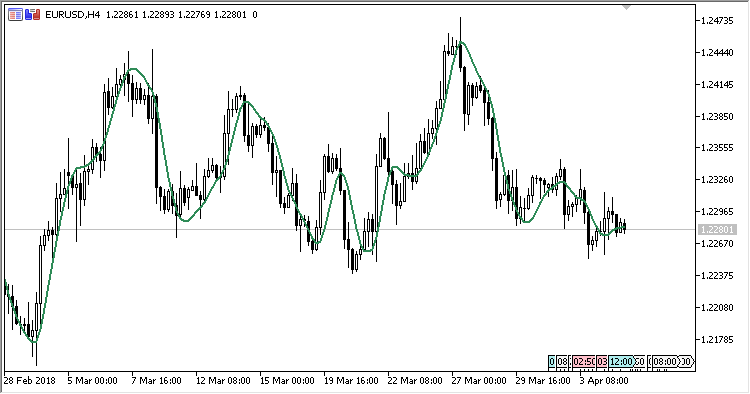Click the 7 Mar 16:00 time label

[156, 381]
